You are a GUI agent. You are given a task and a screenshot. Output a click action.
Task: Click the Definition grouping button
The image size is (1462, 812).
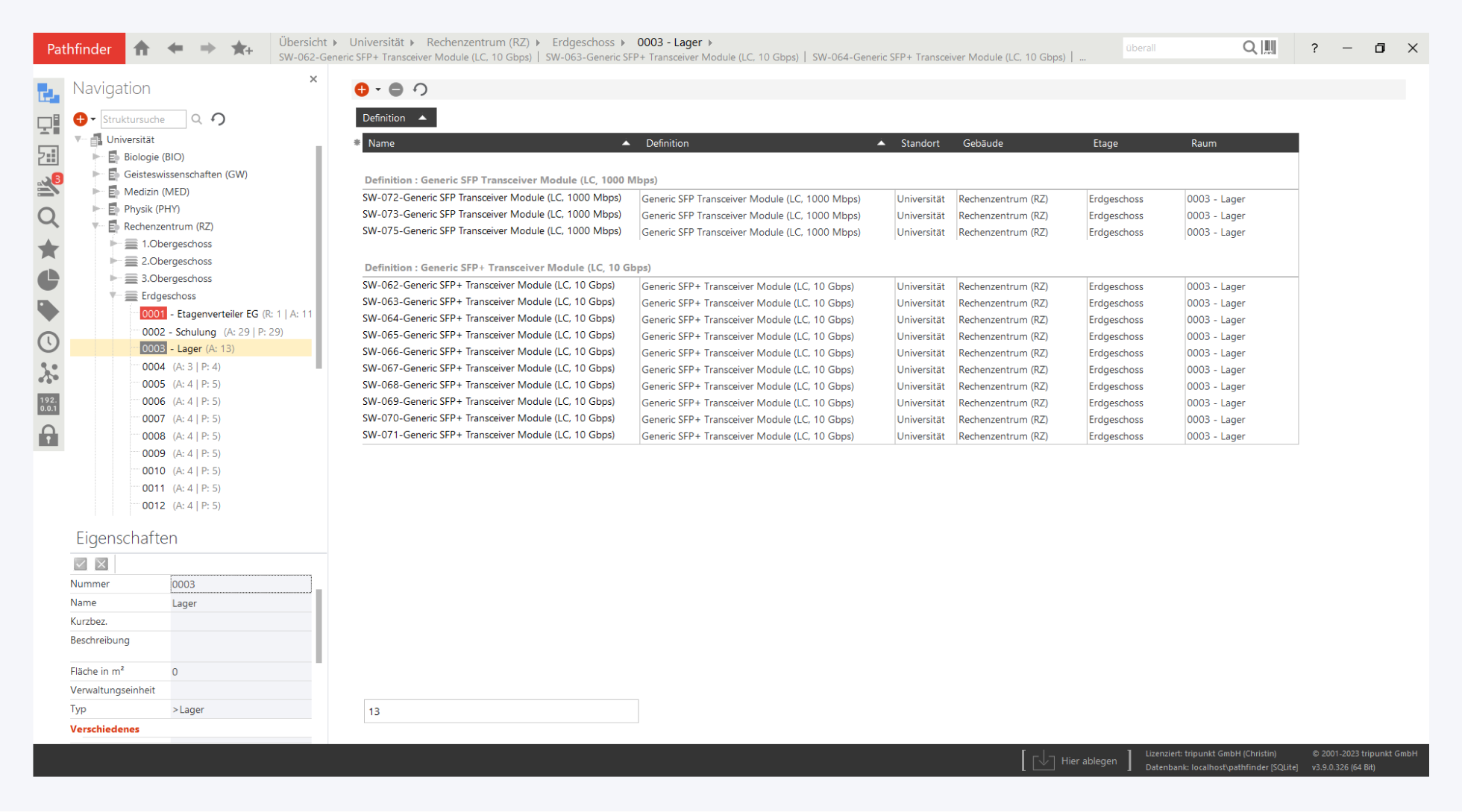pyautogui.click(x=395, y=118)
